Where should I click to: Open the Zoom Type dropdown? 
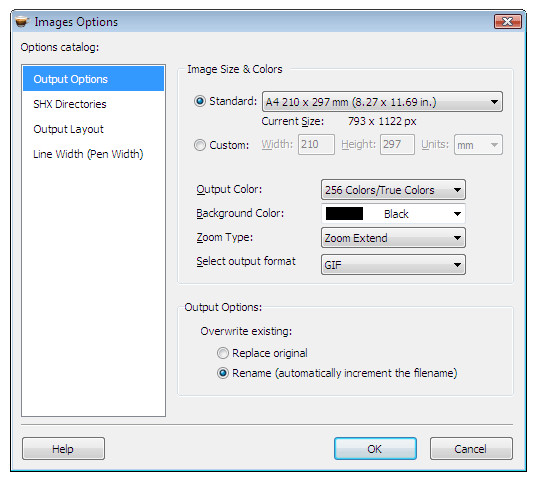click(x=393, y=238)
